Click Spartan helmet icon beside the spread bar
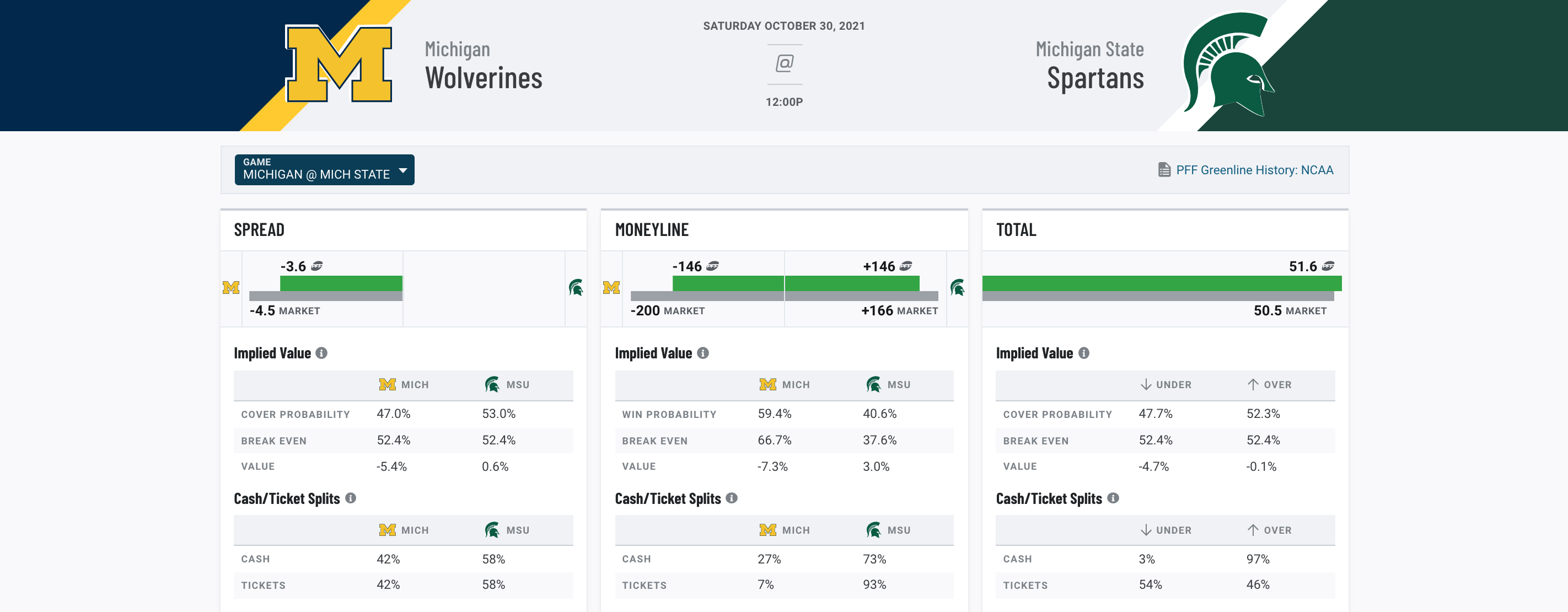1568x612 pixels. pyautogui.click(x=576, y=287)
